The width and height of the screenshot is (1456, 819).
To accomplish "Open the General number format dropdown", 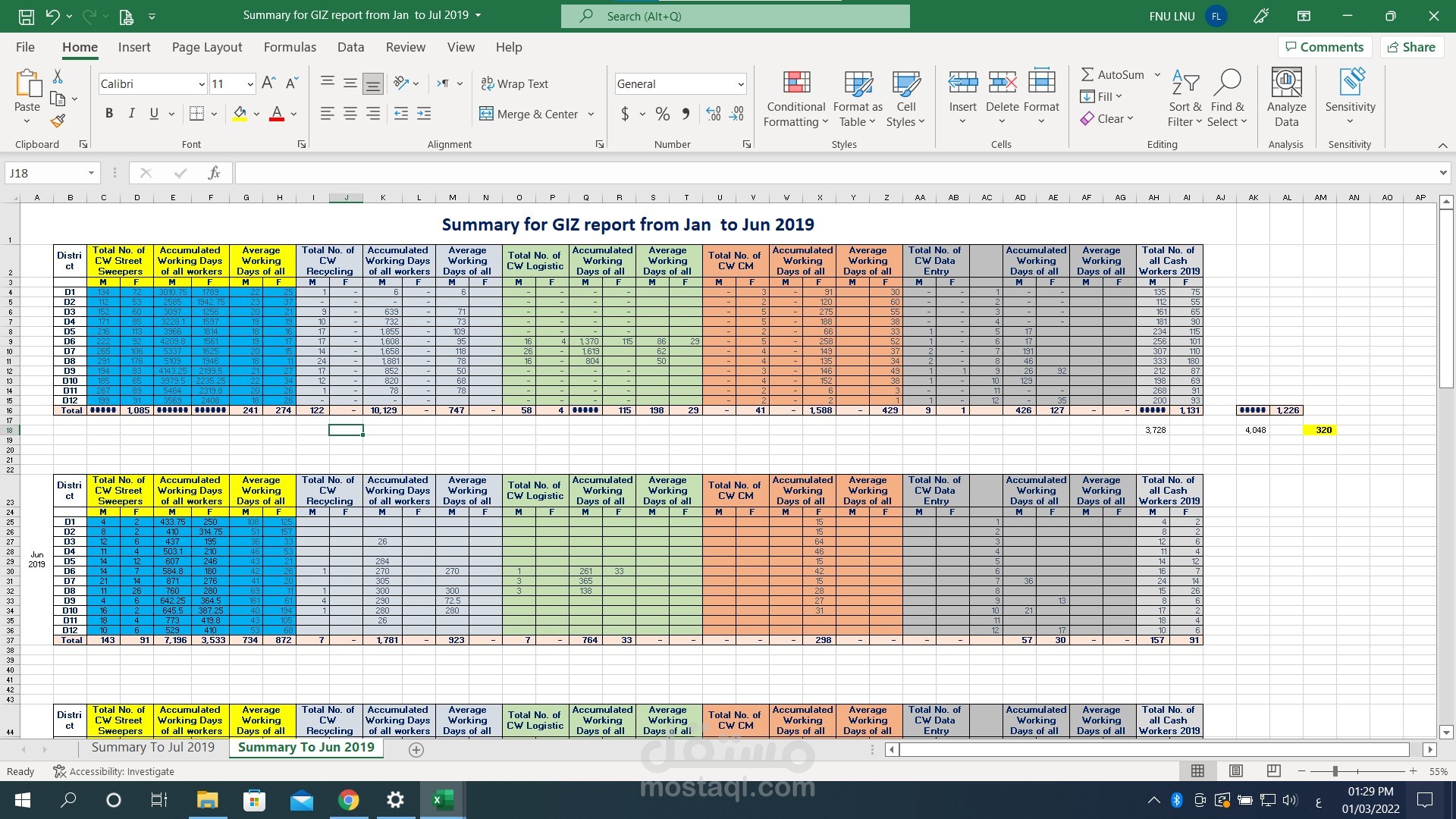I will [x=740, y=84].
